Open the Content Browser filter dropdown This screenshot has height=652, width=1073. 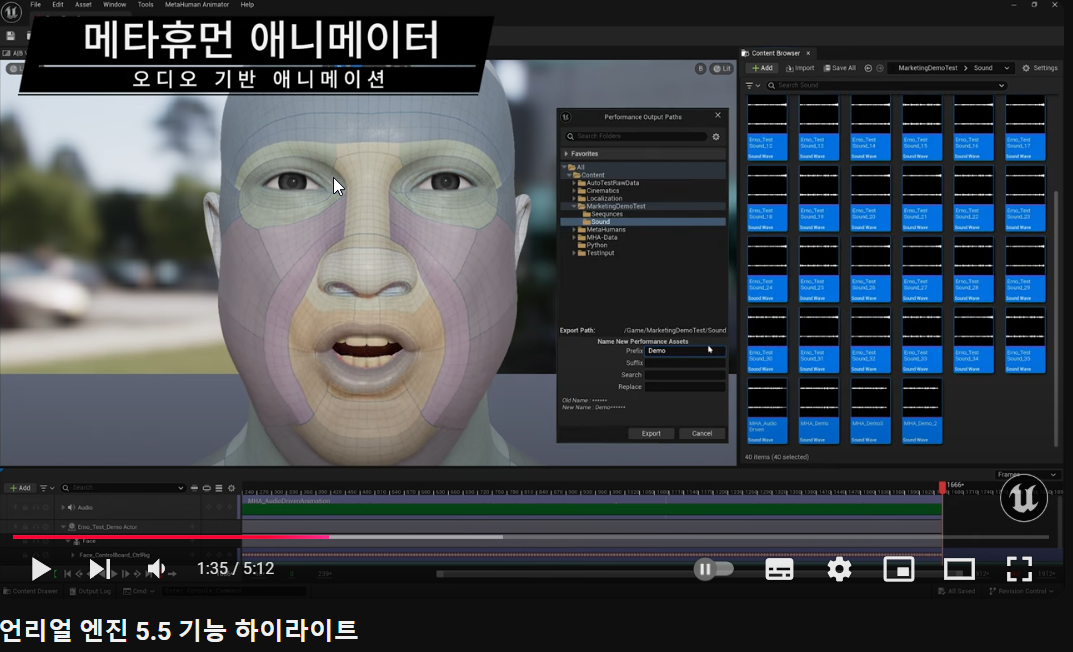(x=753, y=86)
